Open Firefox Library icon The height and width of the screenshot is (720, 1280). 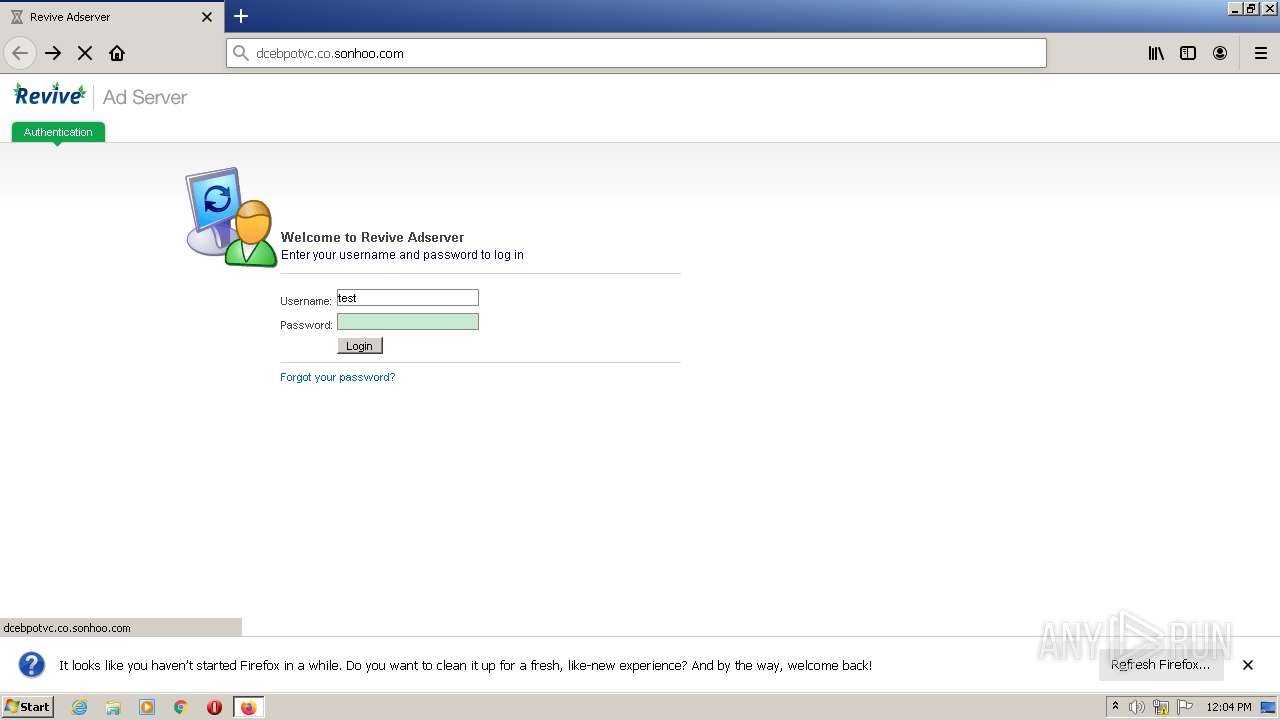point(1156,53)
